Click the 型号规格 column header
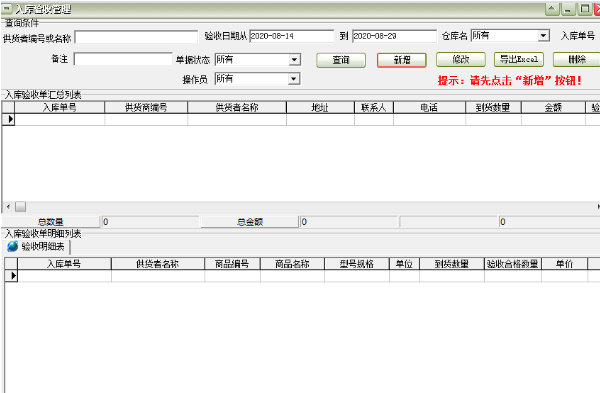600x393 pixels. pyautogui.click(x=357, y=264)
